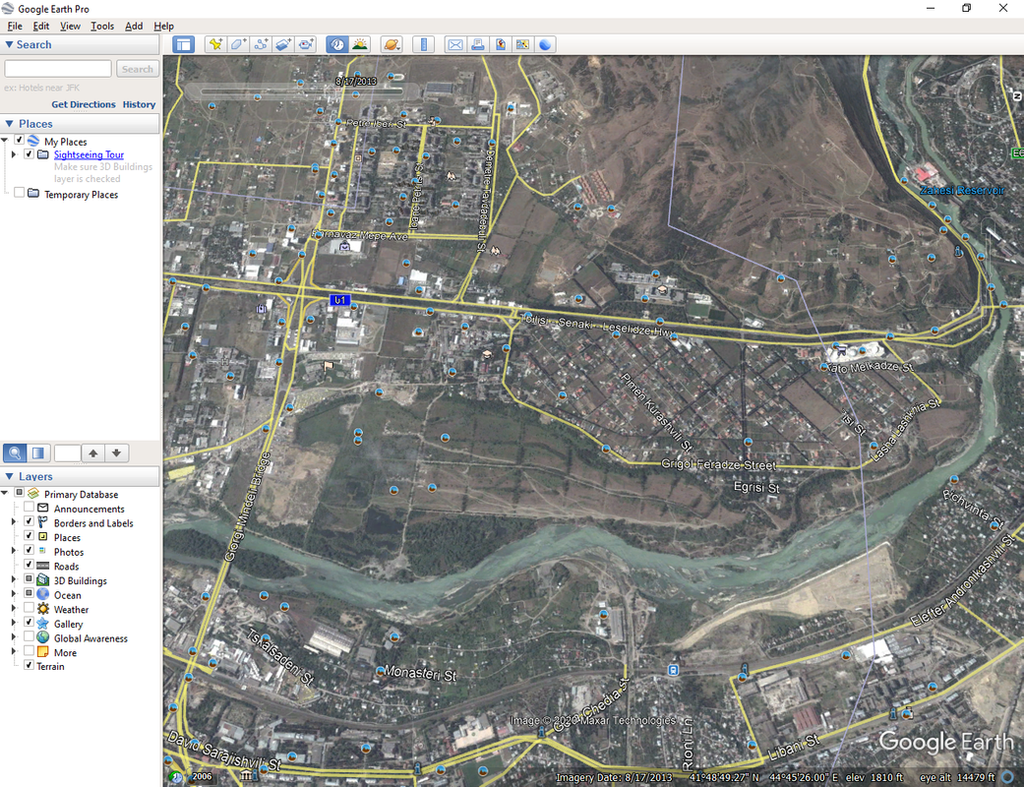Viewport: 1024px width, 787px height.
Task: Click the 3D Buildings layer icon
Action: tap(43, 580)
